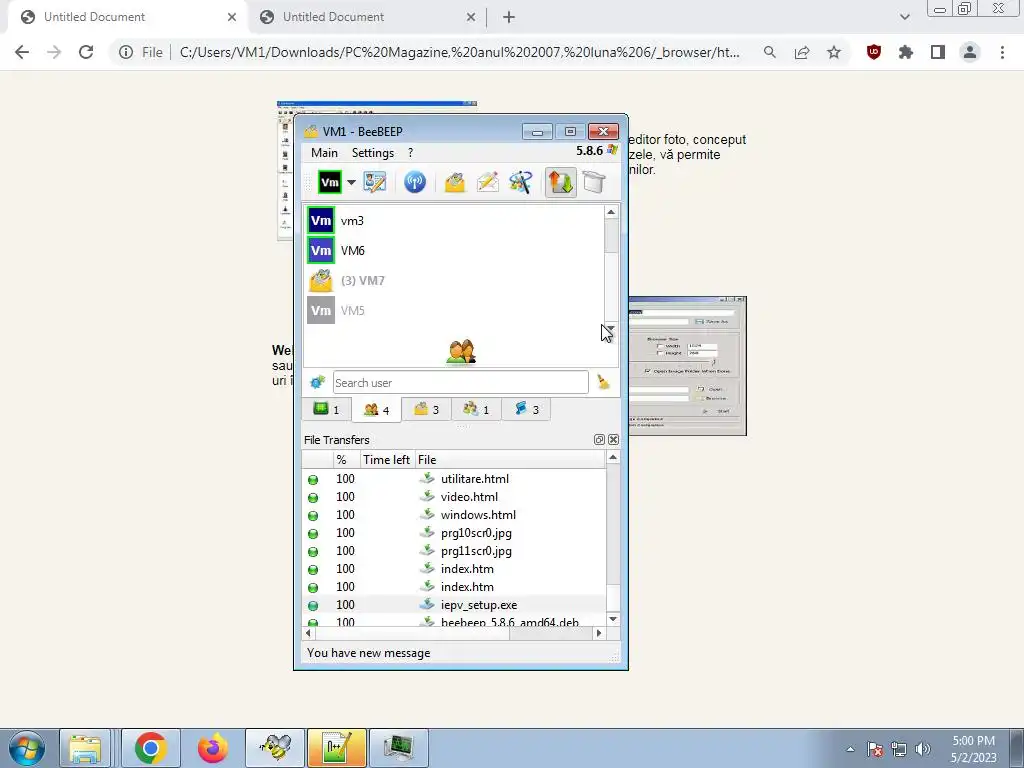Viewport: 1024px width, 768px height.
Task: Open the (3) VM7 unread conversation
Action: 453,280
